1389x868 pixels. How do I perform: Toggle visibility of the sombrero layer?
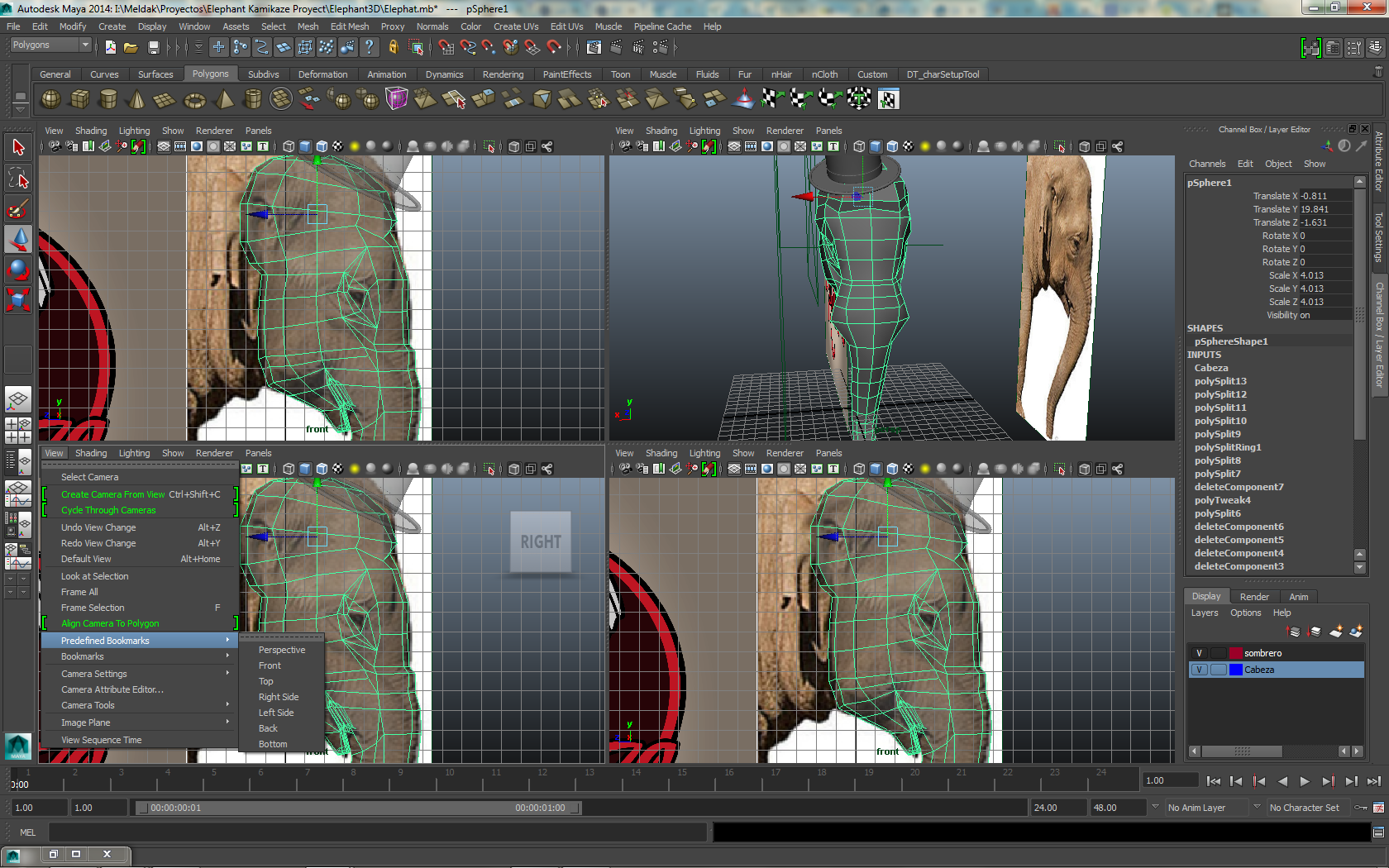pyautogui.click(x=1199, y=653)
